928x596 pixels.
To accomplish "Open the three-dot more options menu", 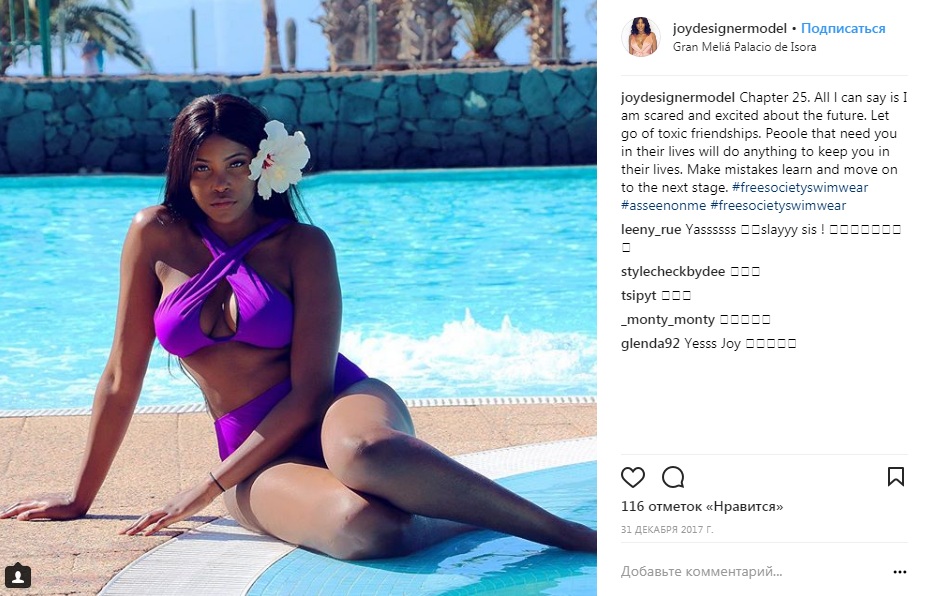I will (x=900, y=572).
